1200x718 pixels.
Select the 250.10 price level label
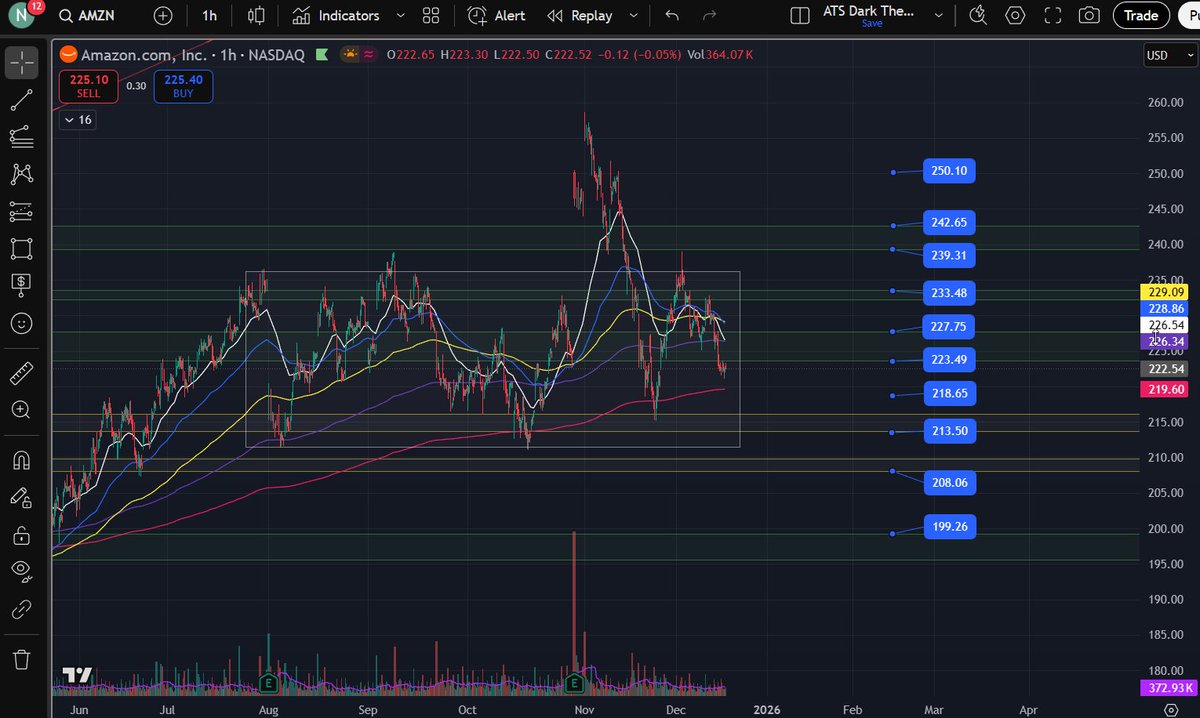tap(949, 171)
